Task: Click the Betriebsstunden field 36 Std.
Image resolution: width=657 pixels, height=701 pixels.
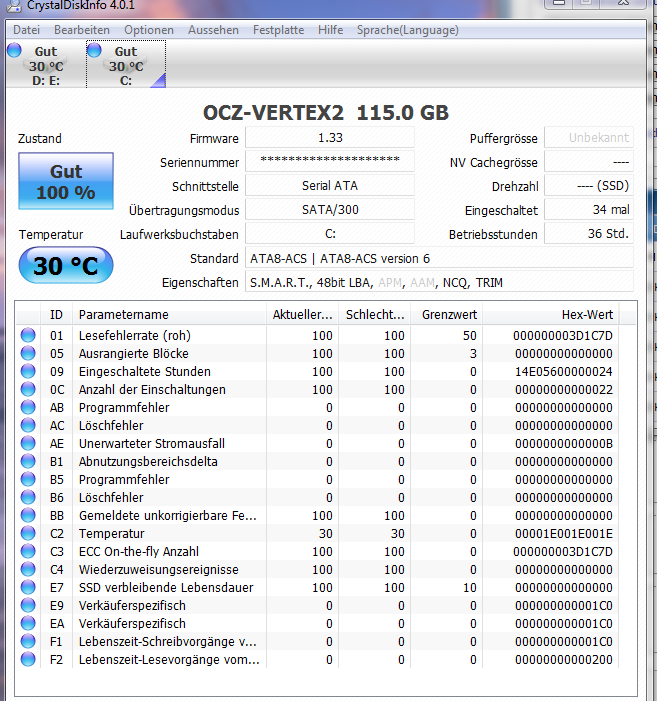Action: [589, 234]
